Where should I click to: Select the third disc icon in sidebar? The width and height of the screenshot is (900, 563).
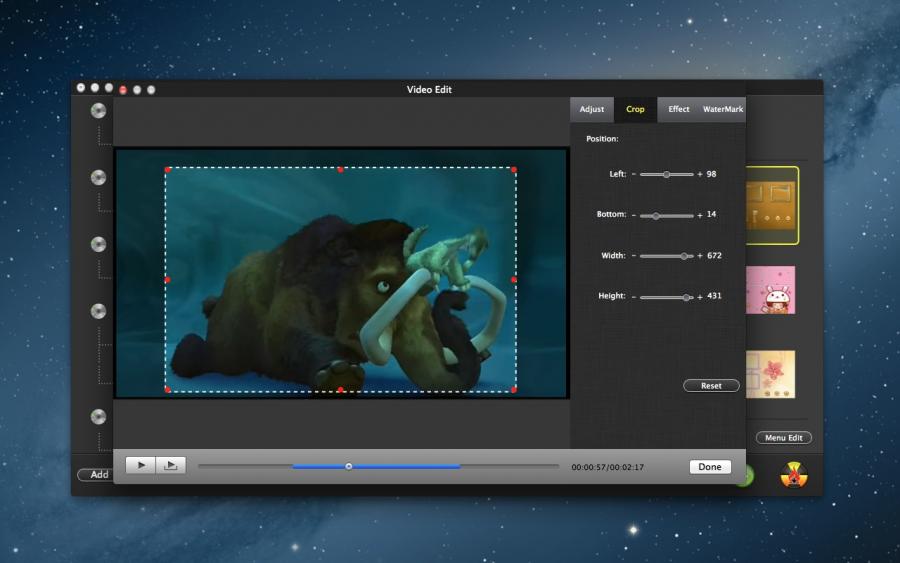(x=98, y=244)
